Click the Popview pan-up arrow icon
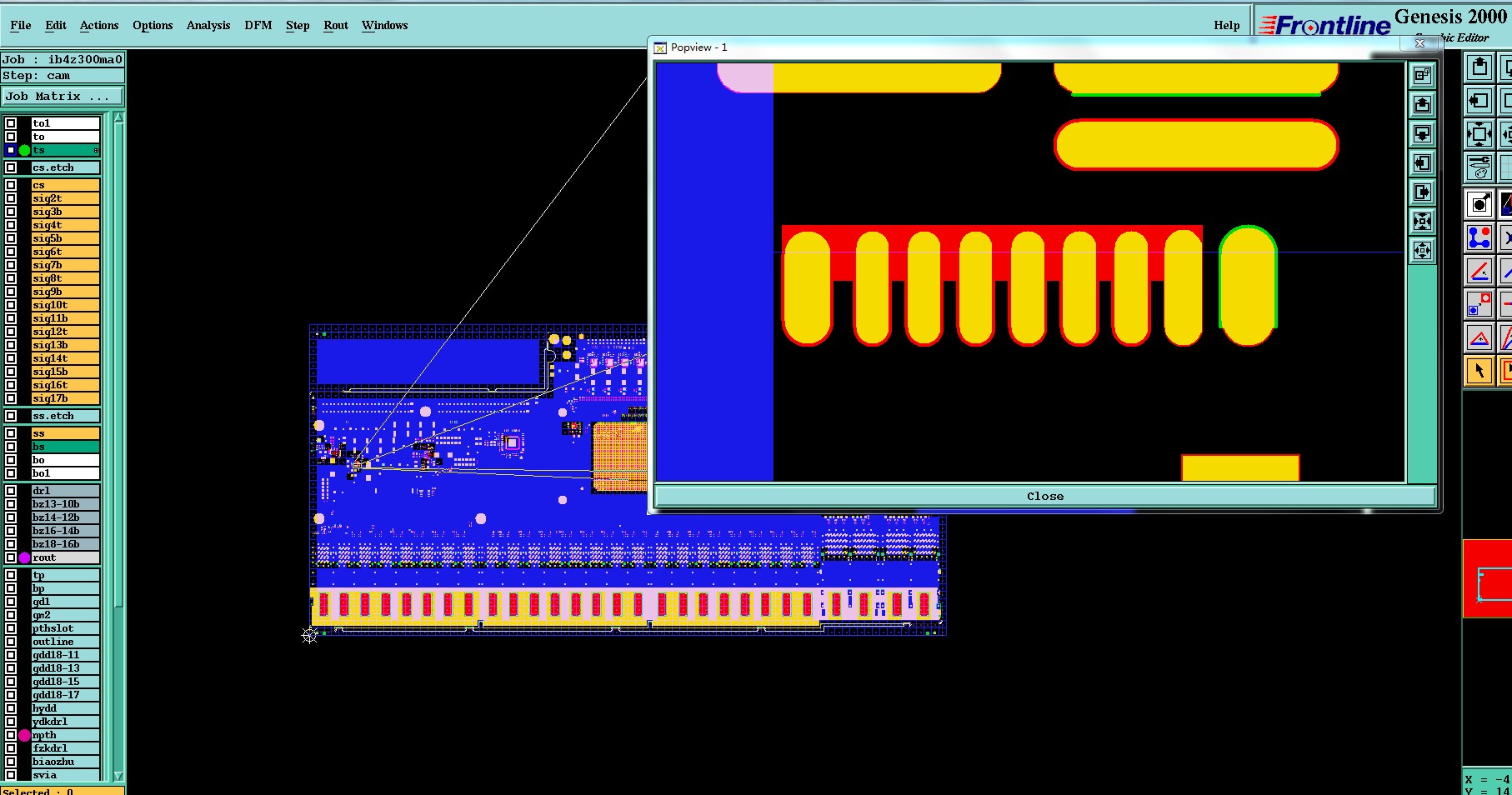The width and height of the screenshot is (1512, 795). 1422,104
